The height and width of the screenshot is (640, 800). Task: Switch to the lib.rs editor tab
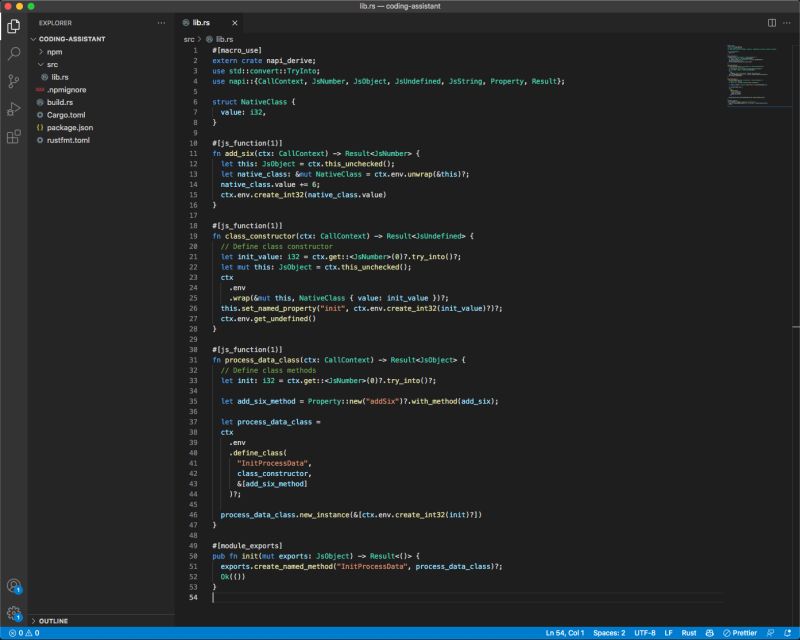coord(203,22)
